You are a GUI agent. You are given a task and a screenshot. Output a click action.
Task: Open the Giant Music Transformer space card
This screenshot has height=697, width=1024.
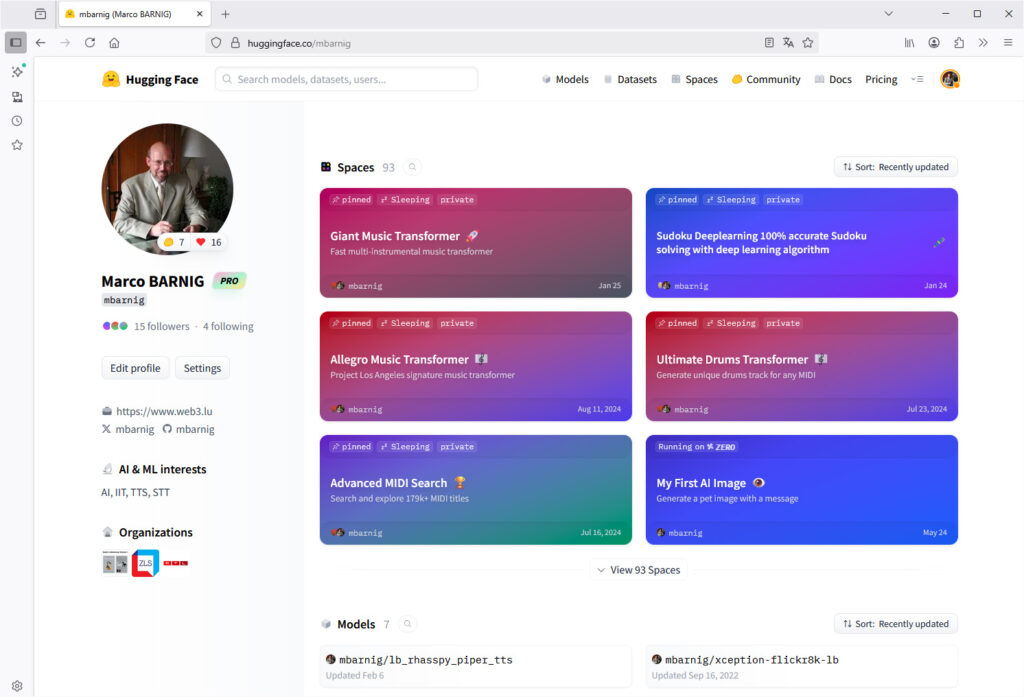(x=476, y=243)
